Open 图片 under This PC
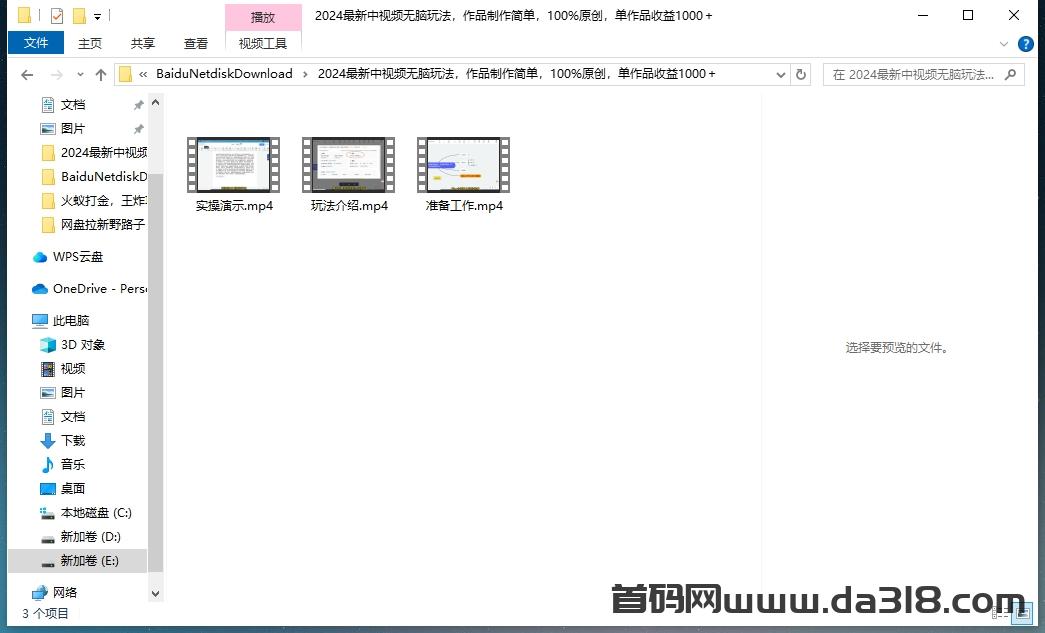 [x=73, y=392]
